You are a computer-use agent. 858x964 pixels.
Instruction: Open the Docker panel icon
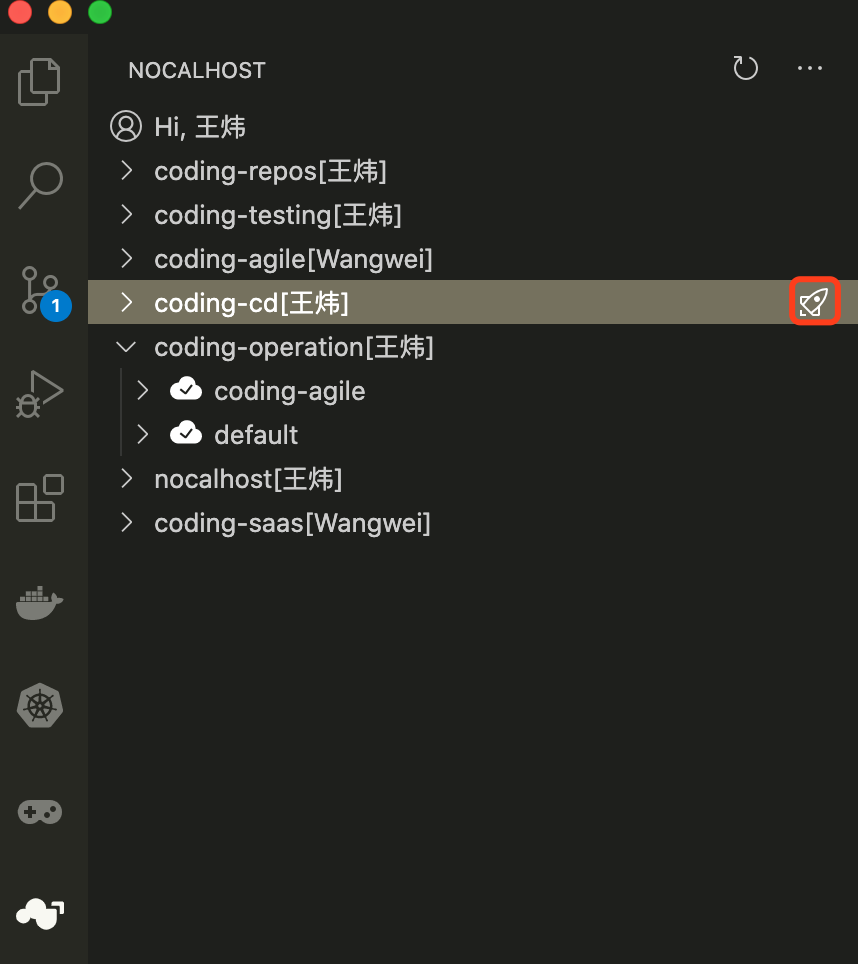tap(40, 603)
